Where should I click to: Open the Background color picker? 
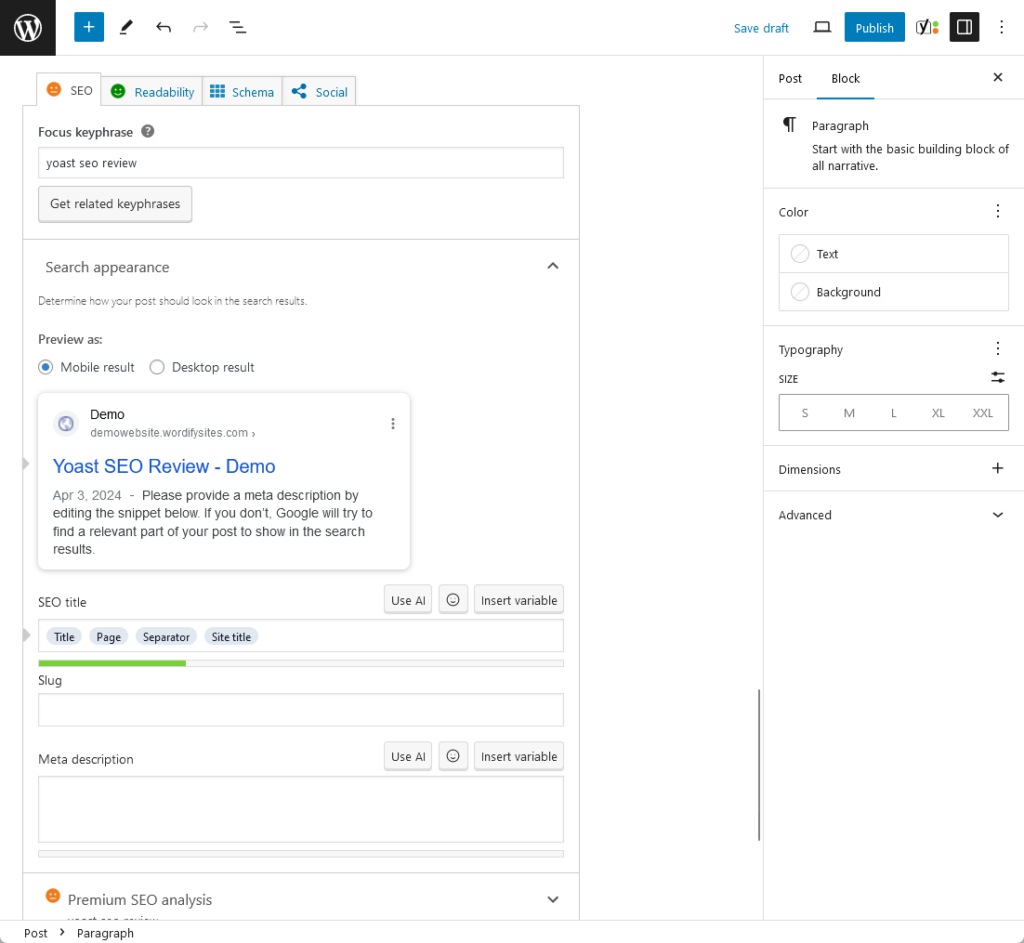[893, 292]
